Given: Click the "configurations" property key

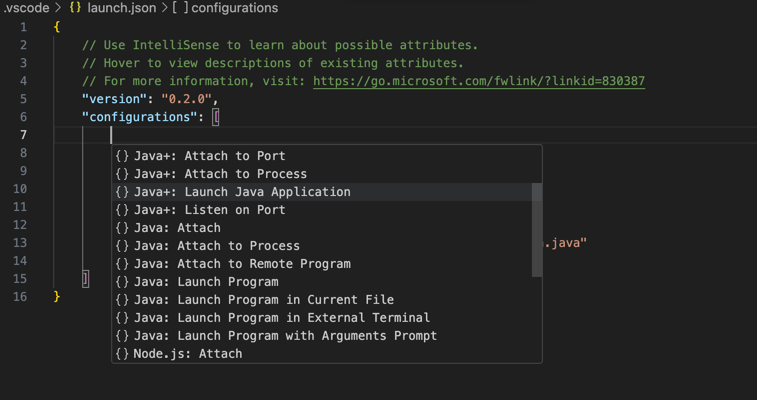Looking at the screenshot, I should 140,117.
